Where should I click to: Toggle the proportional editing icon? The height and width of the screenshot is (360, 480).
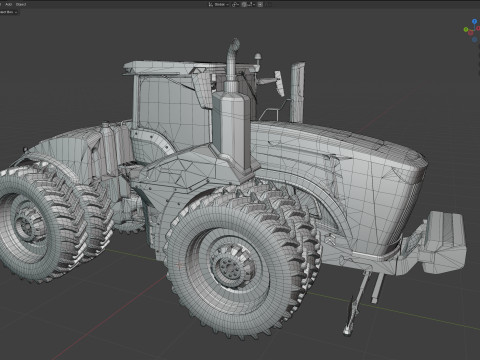pos(260,4)
